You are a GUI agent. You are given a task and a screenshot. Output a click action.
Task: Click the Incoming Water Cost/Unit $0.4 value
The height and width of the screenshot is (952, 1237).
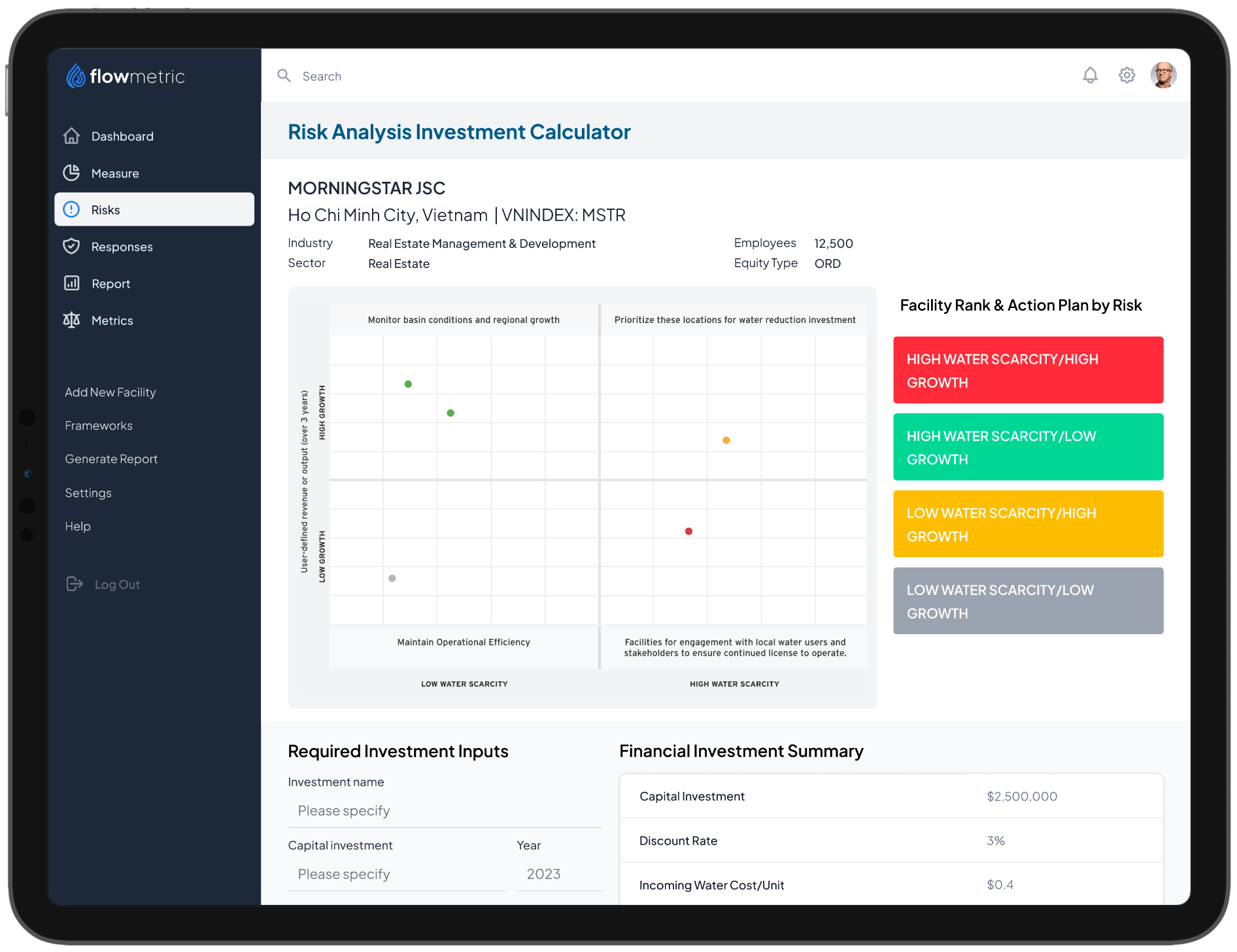1000,885
